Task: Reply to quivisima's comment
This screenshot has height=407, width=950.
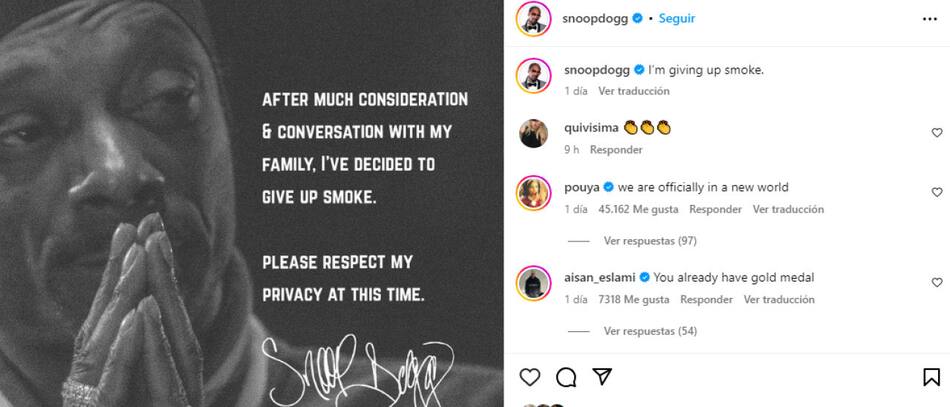Action: coord(616,150)
